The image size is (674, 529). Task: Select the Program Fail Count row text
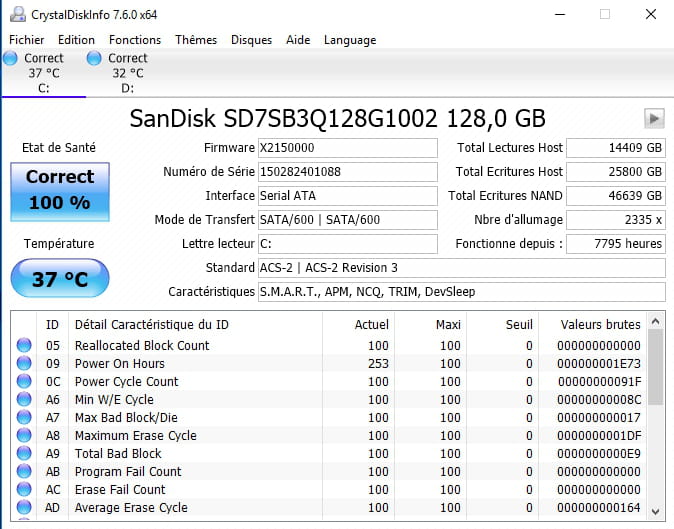pyautogui.click(x=128, y=472)
